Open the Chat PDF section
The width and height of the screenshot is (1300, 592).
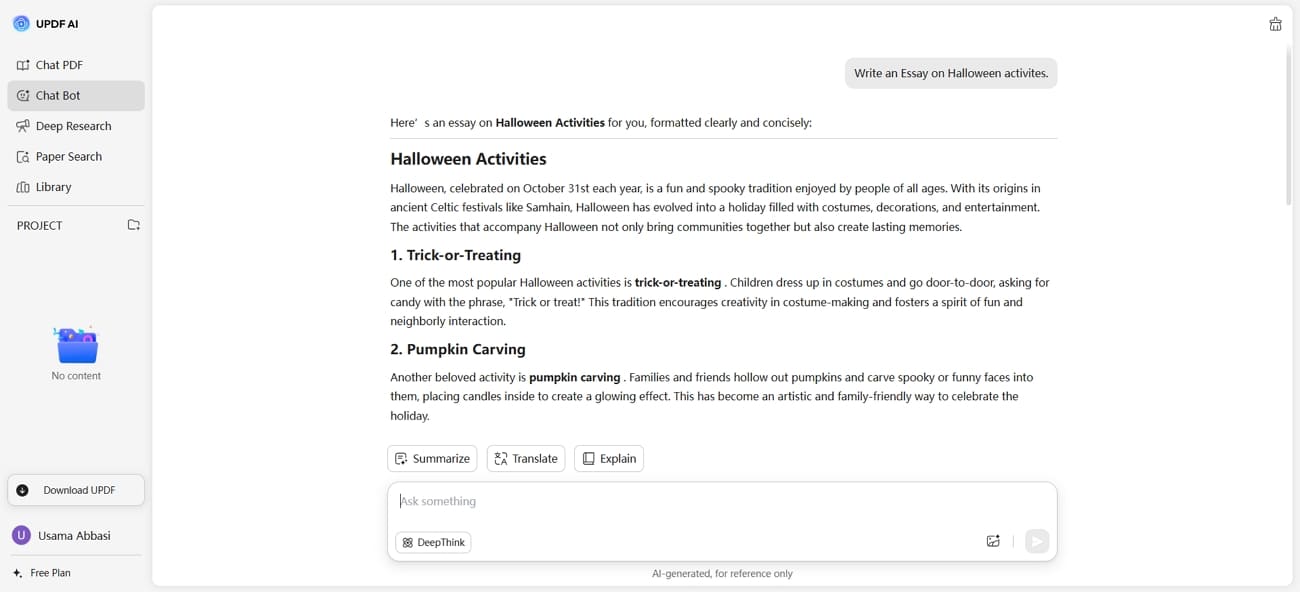coord(59,65)
